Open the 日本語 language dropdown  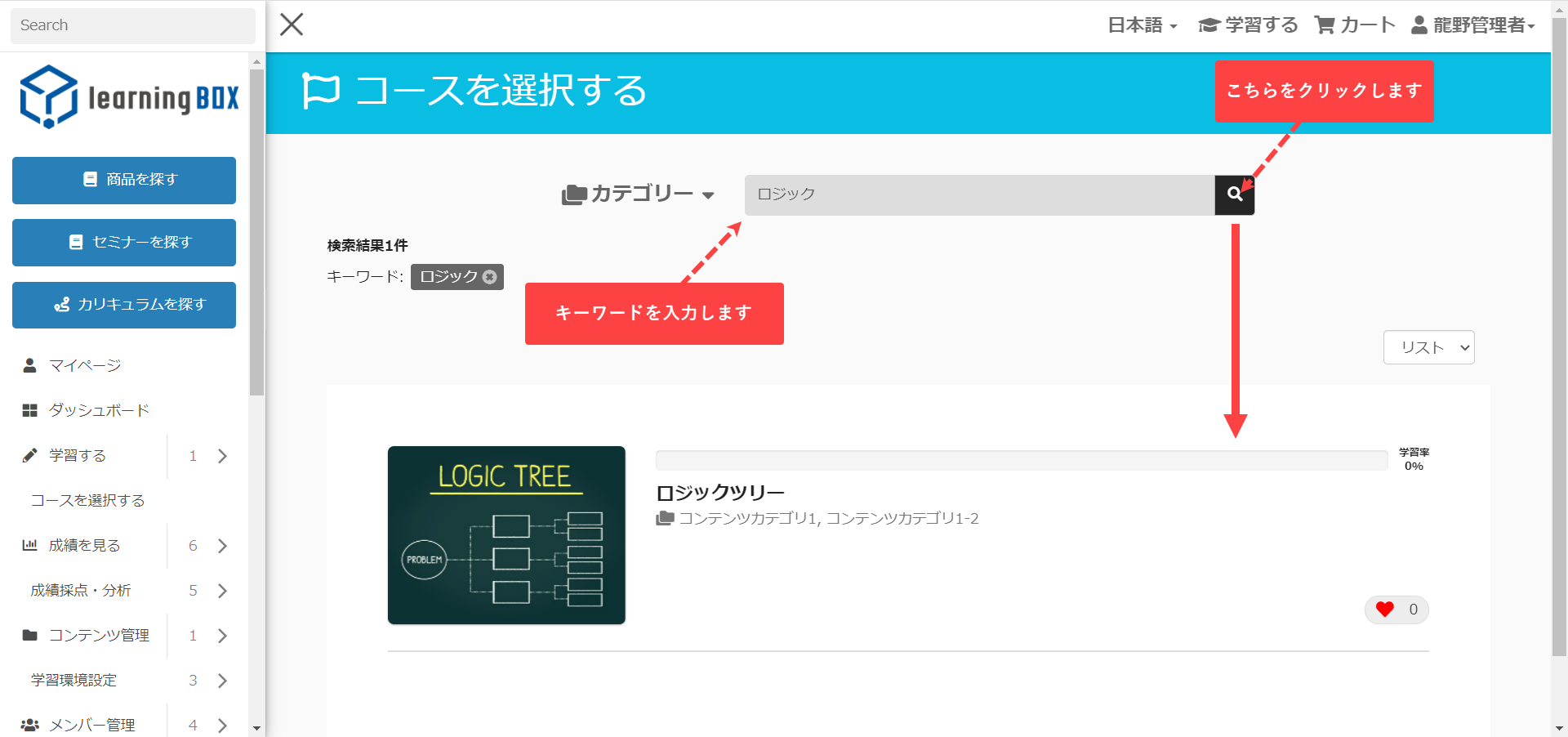tap(1142, 25)
